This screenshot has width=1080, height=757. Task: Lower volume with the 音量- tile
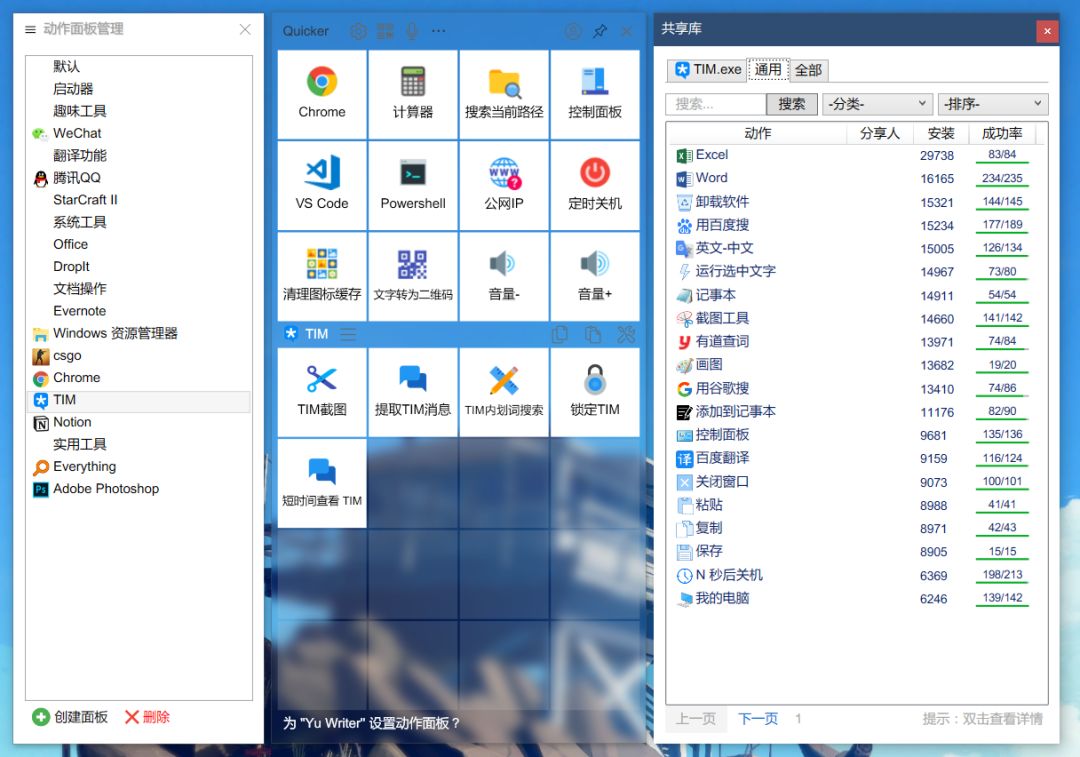pyautogui.click(x=503, y=276)
